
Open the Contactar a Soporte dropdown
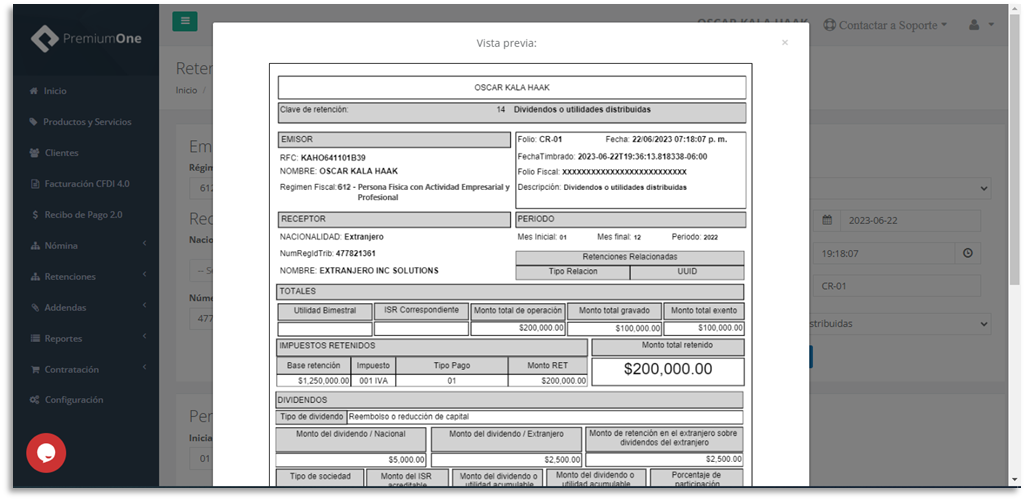tap(886, 25)
